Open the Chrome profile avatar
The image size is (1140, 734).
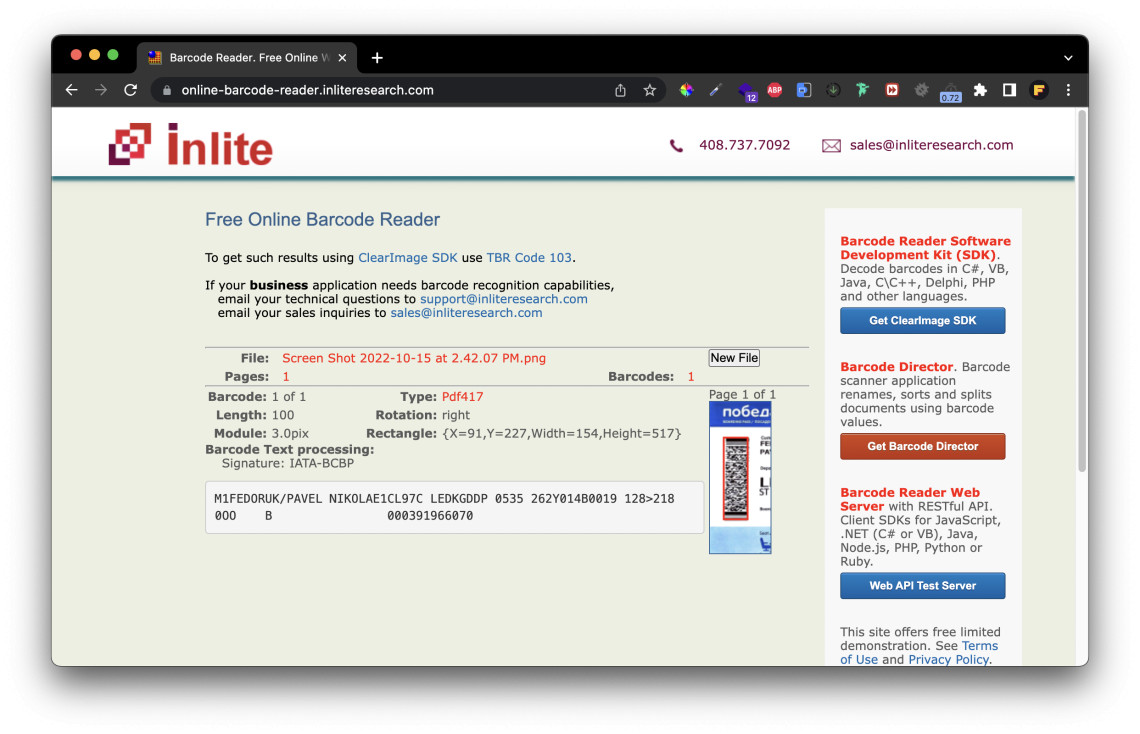(x=1039, y=90)
